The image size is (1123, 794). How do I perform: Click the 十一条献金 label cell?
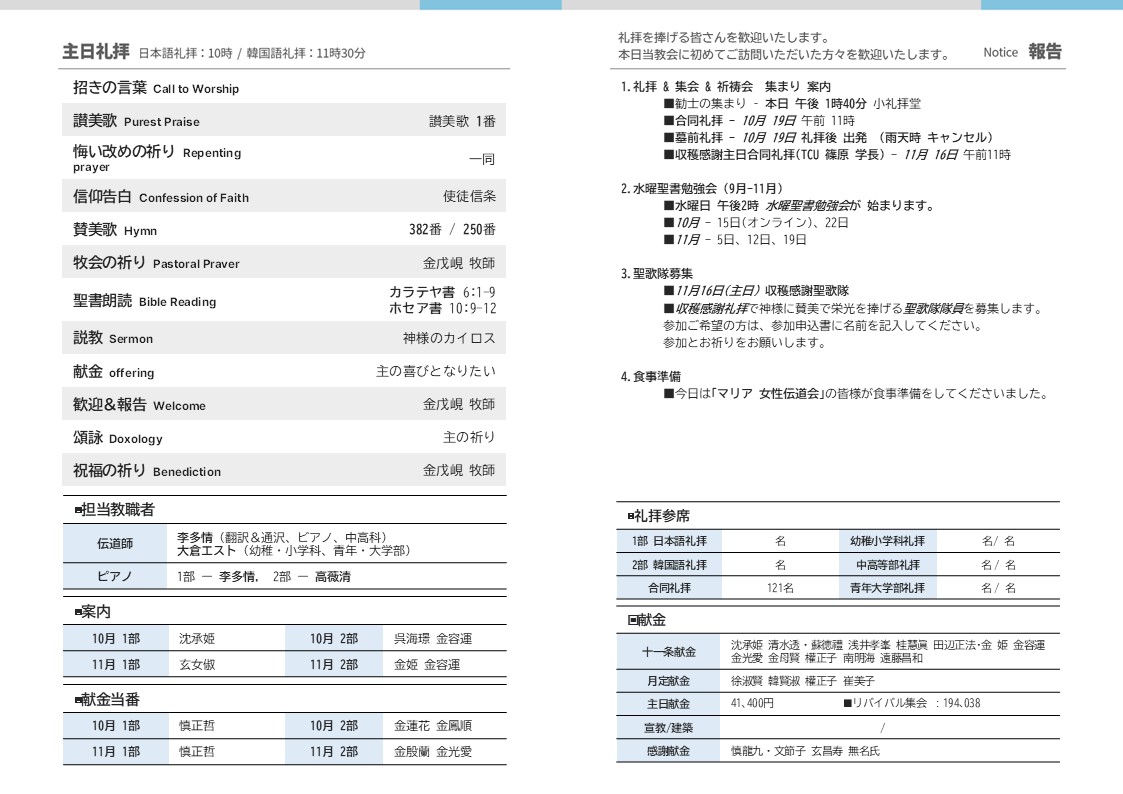click(x=668, y=652)
